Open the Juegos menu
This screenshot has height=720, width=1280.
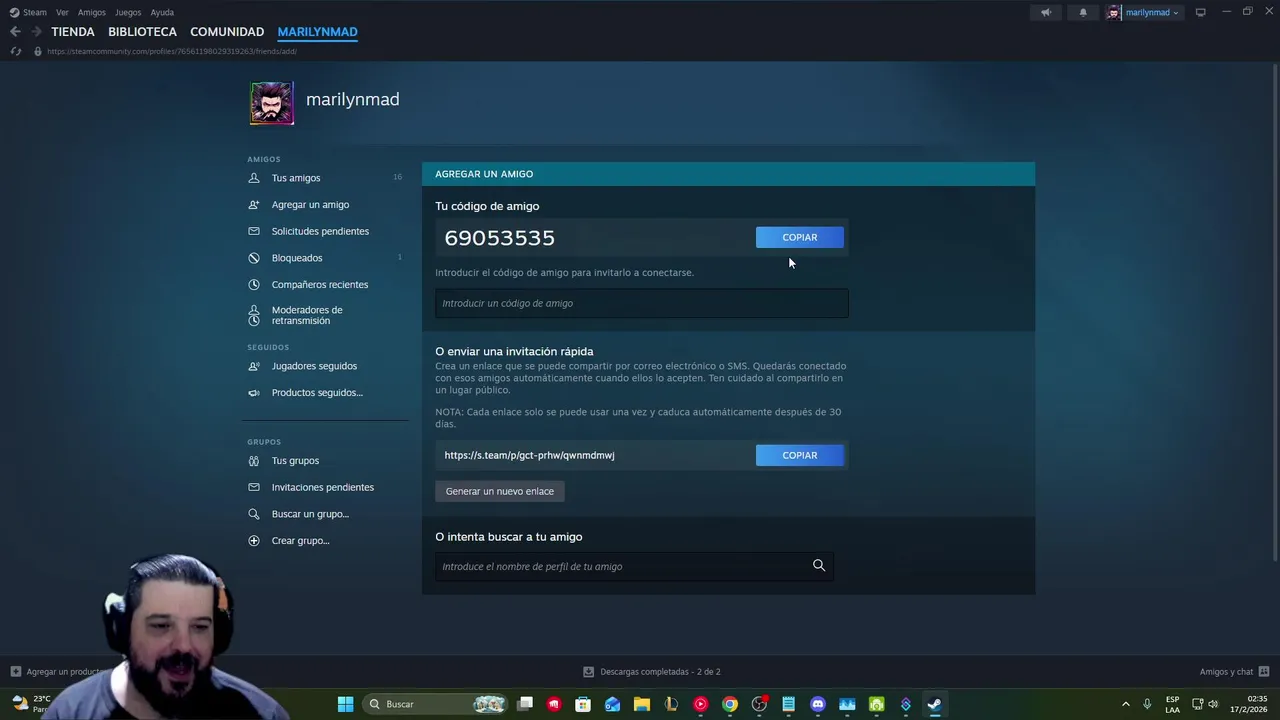[x=128, y=12]
